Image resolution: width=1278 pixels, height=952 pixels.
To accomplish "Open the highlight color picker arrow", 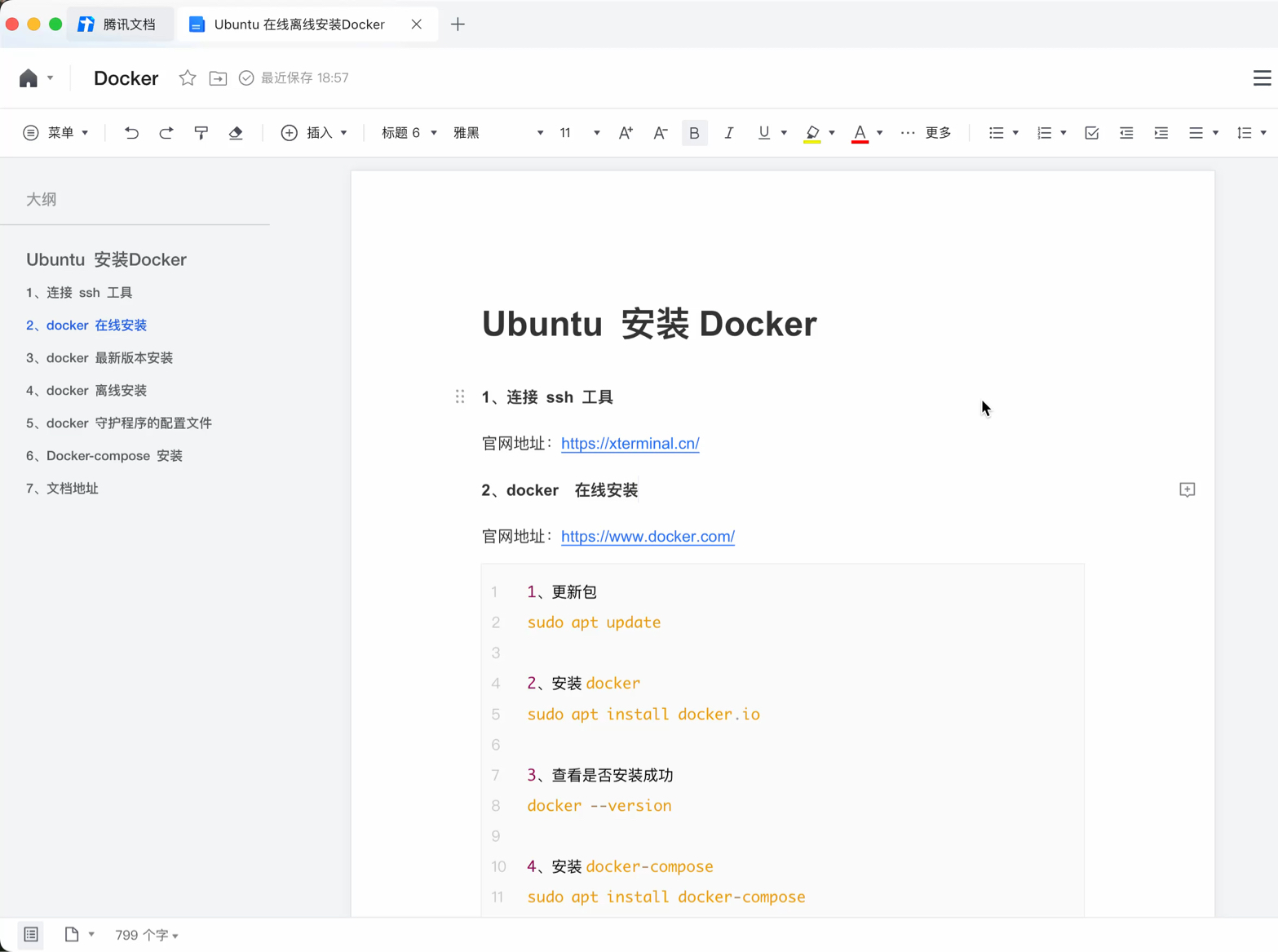I will 832,133.
